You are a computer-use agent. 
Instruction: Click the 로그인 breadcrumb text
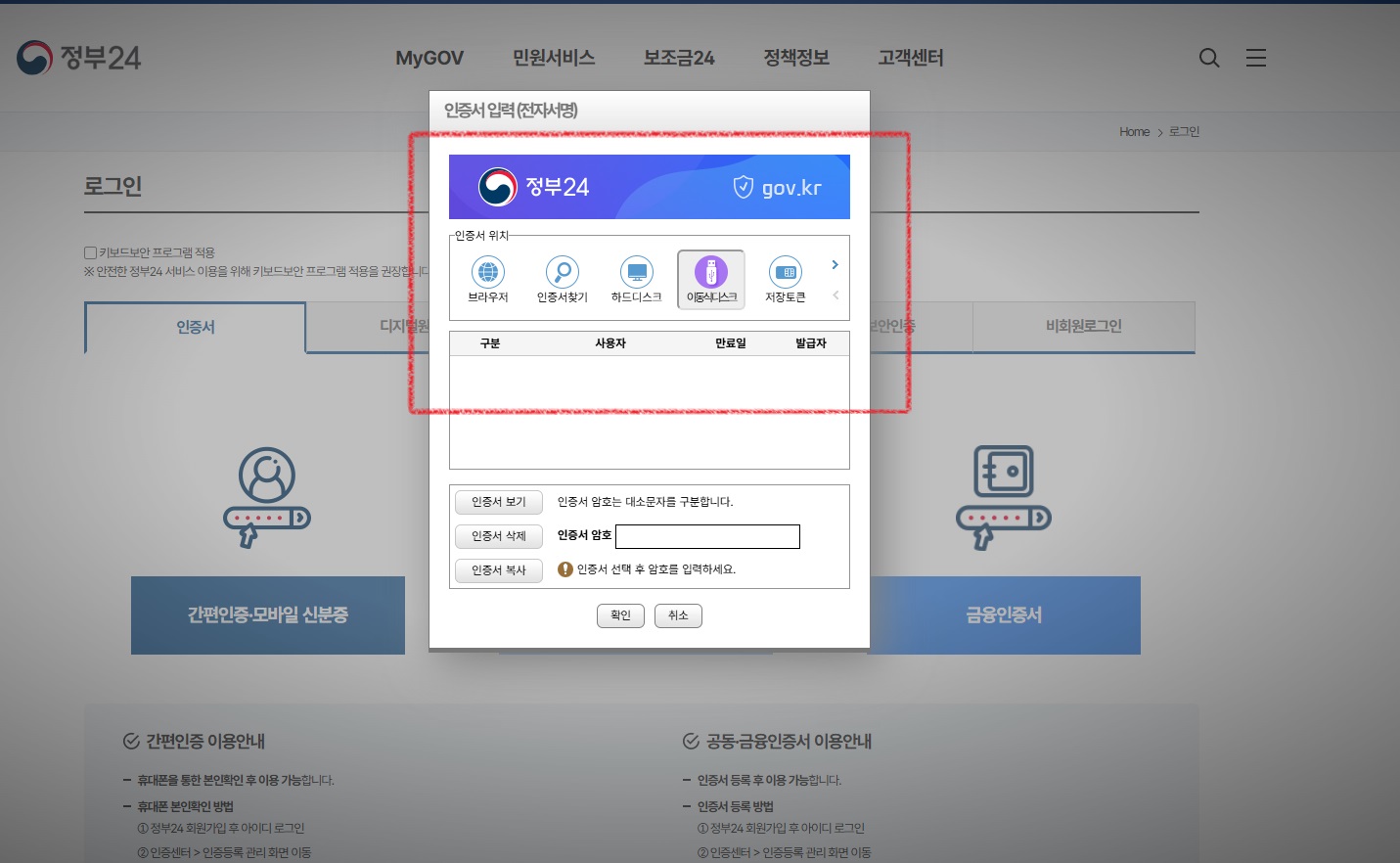point(1184,132)
